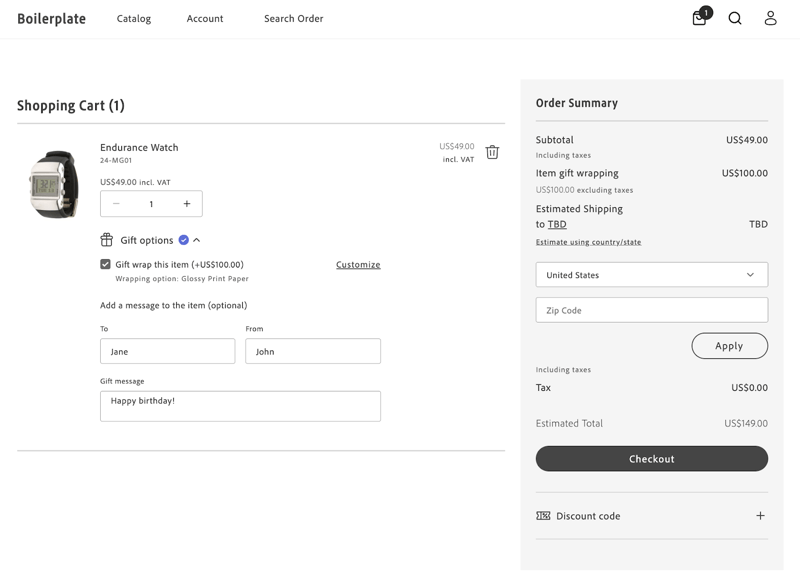Uncheck Gift wrap this item checkbox
This screenshot has height=581, width=800.
105,264
